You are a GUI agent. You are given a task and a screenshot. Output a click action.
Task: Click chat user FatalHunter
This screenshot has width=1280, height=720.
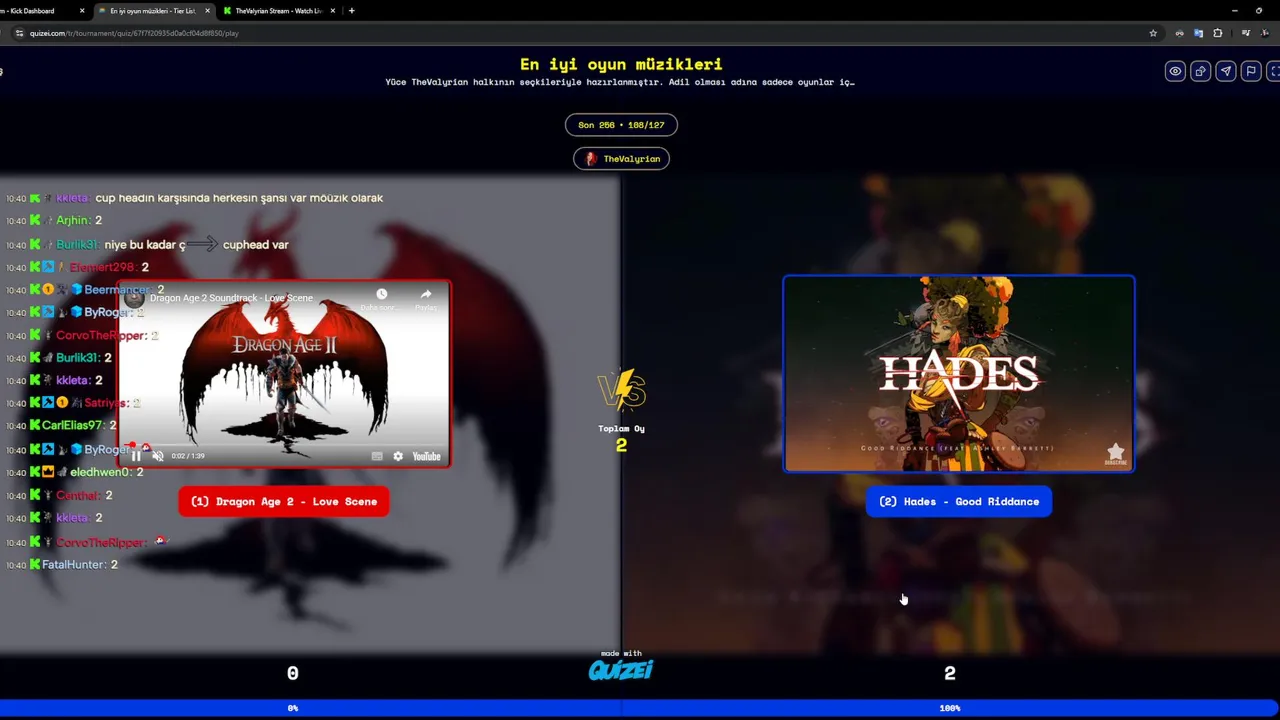(73, 565)
